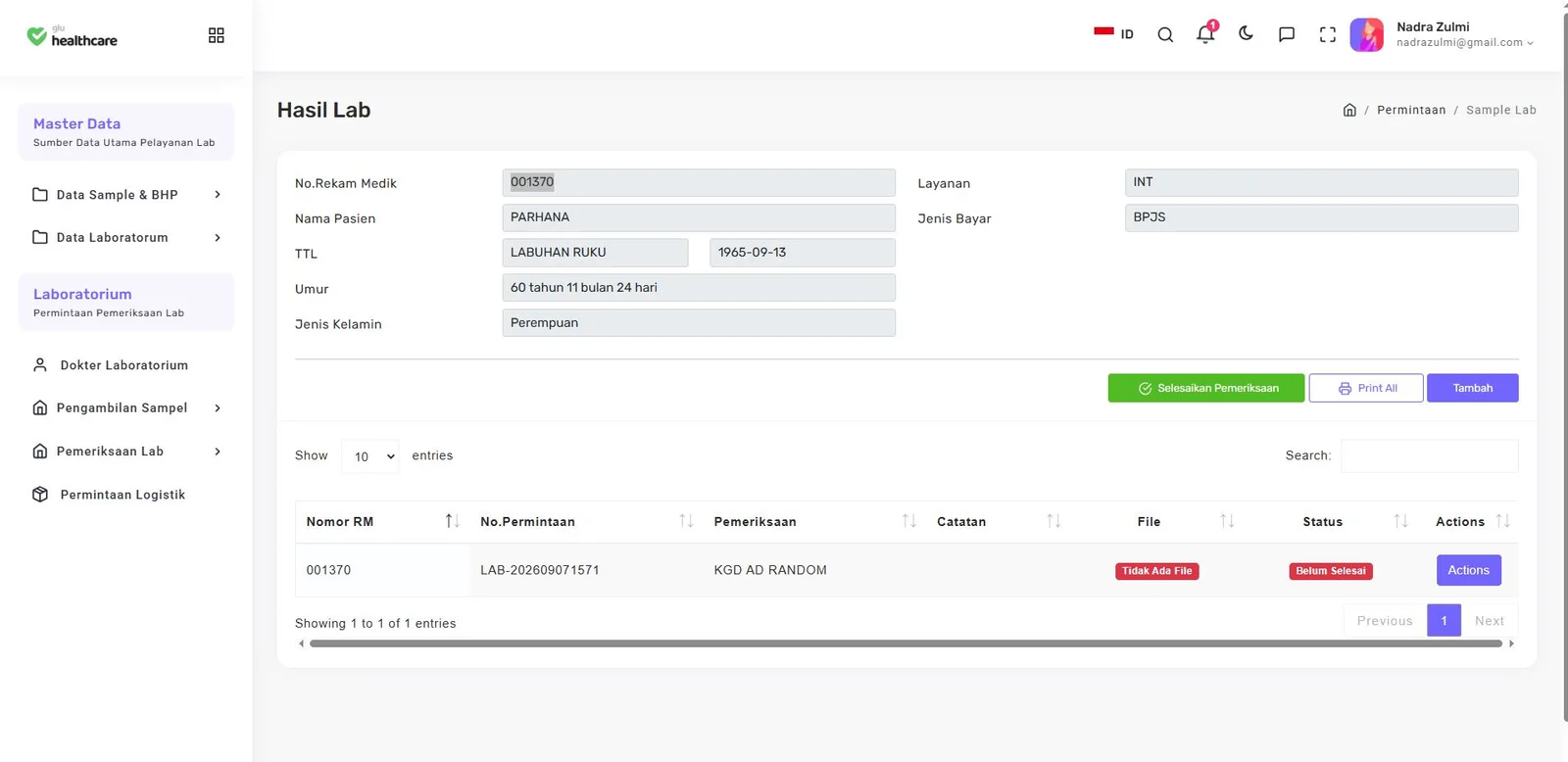Expand Data Sample & BHP menu
Image resolution: width=1568 pixels, height=762 pixels.
click(126, 195)
